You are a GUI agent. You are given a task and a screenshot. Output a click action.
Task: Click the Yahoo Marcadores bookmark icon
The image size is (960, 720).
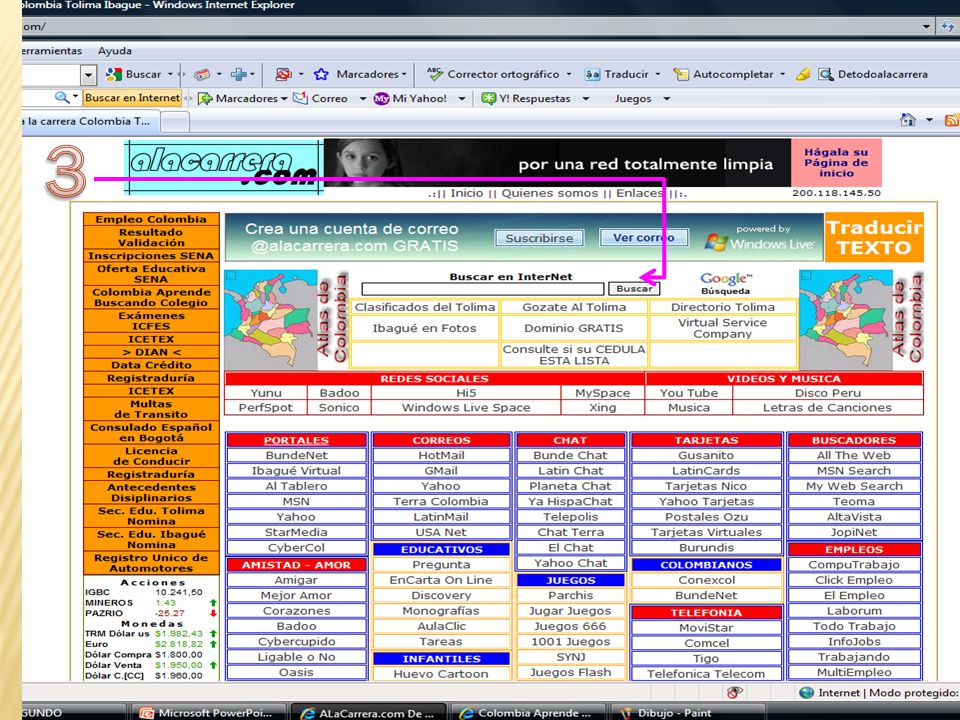pos(205,98)
